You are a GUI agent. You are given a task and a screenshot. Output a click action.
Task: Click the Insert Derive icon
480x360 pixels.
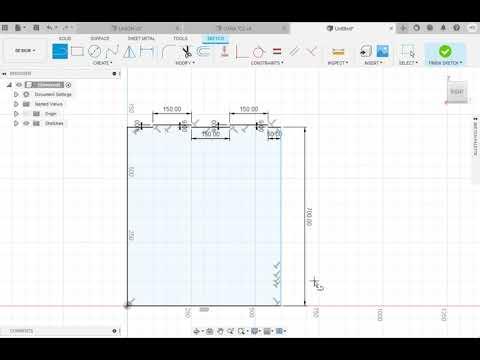coord(366,52)
